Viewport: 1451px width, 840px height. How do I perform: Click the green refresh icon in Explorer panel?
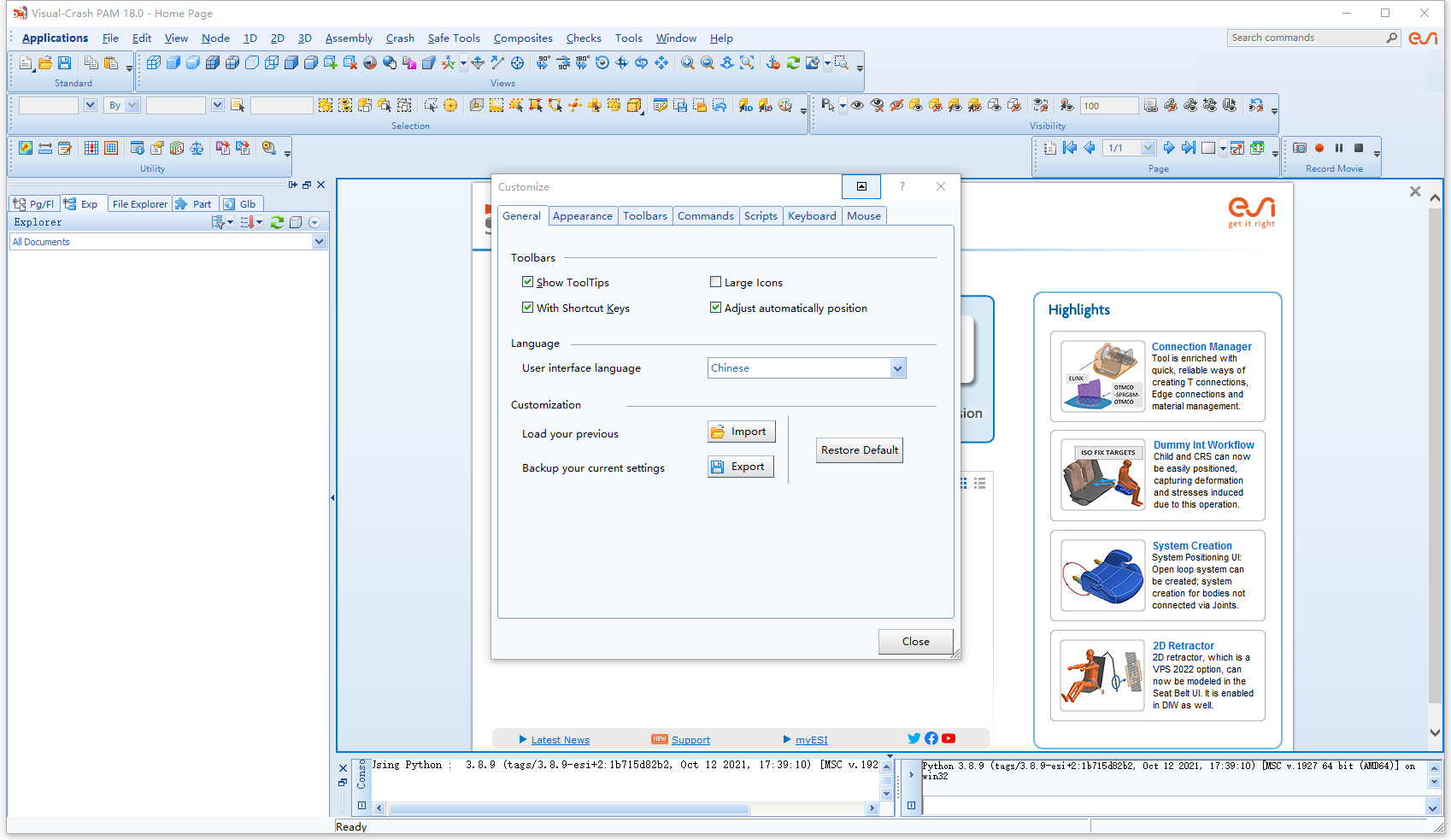[277, 222]
